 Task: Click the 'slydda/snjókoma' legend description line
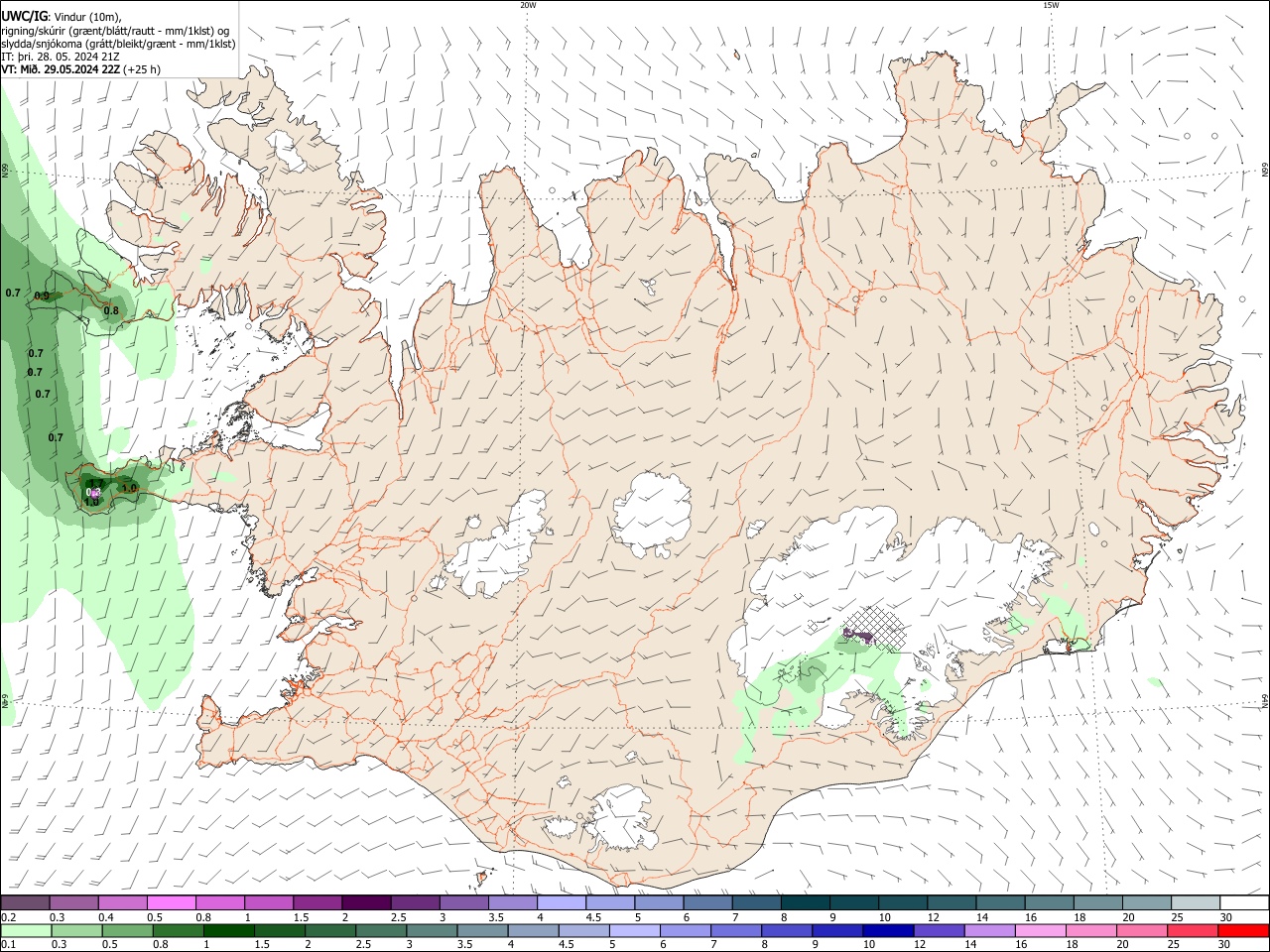coord(118,44)
